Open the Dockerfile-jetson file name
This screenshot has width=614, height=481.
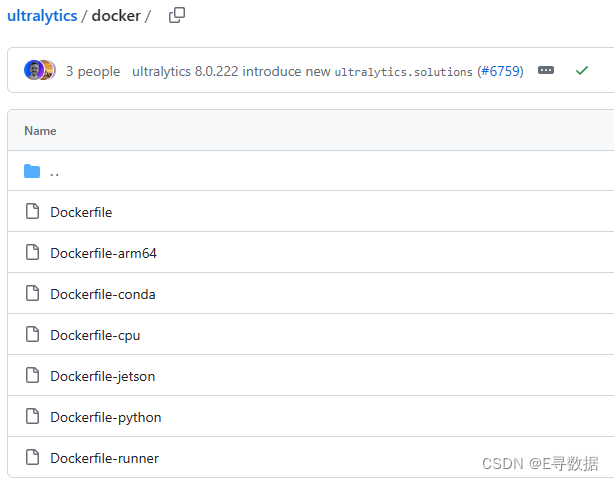click(103, 376)
